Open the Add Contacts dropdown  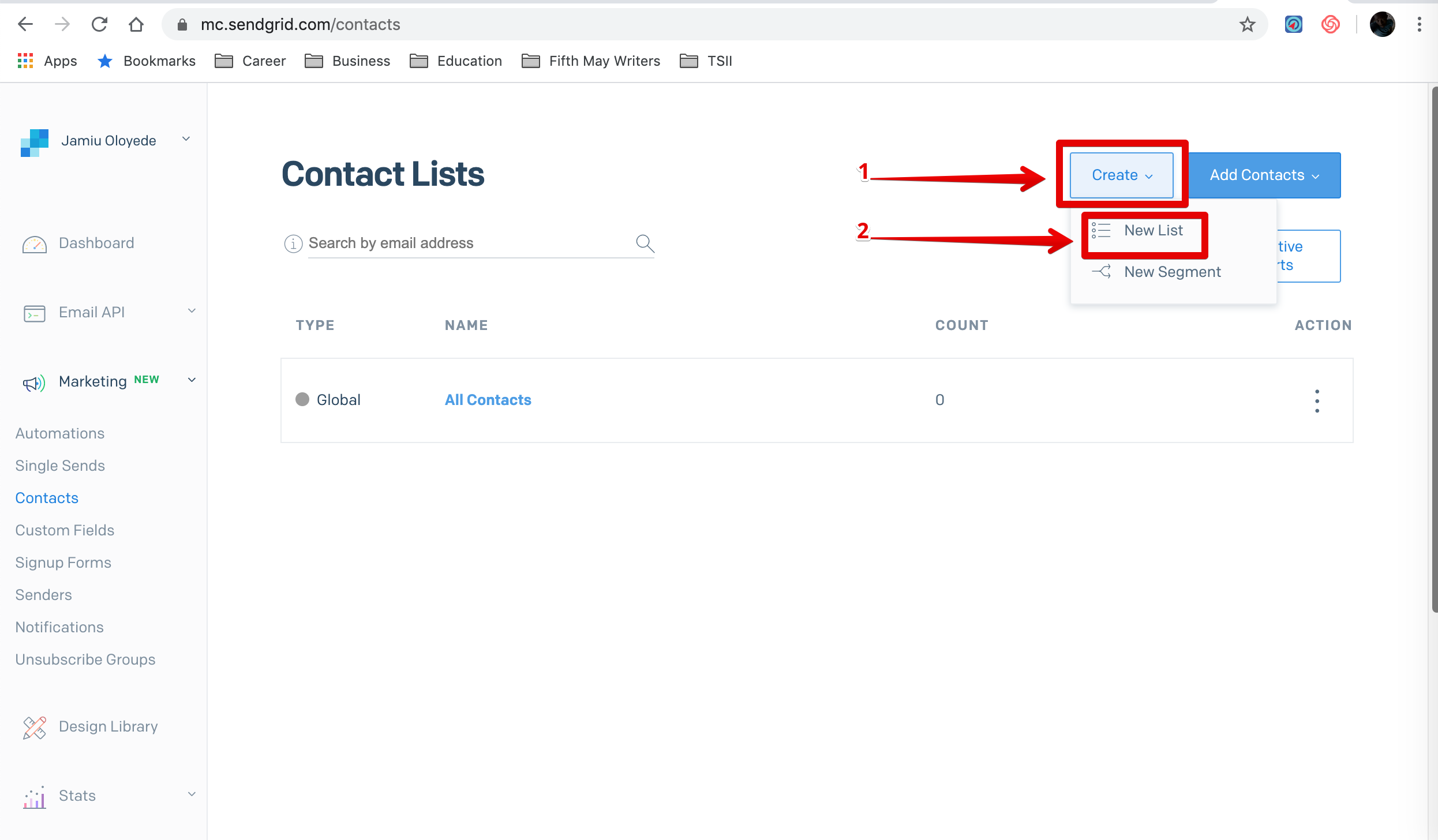(1264, 175)
